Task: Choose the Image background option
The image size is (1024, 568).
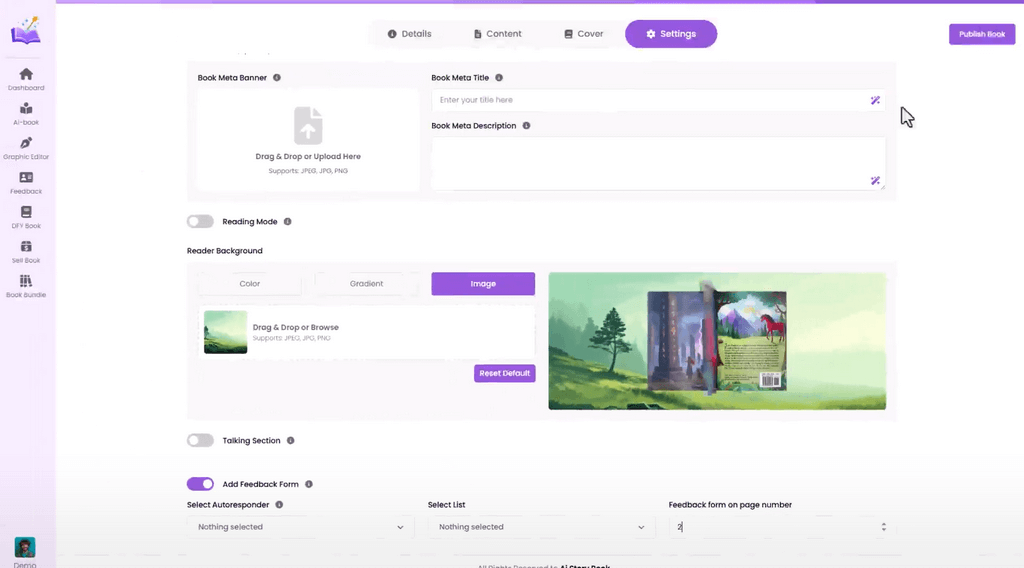Action: click(x=483, y=284)
